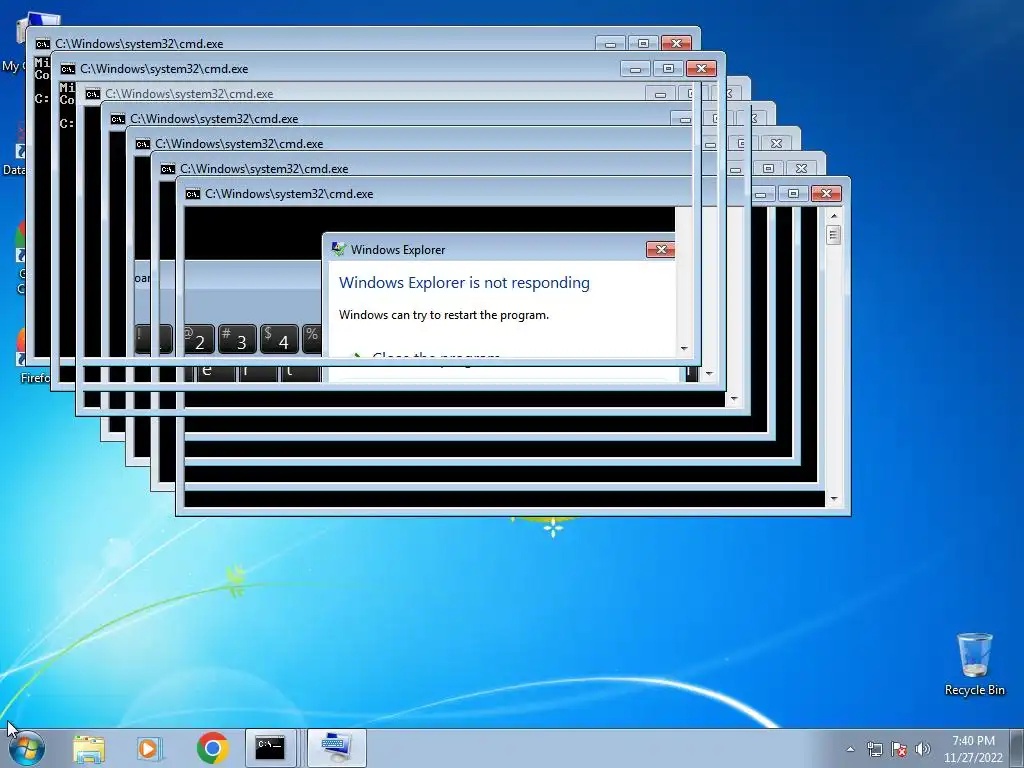Image resolution: width=1024 pixels, height=768 pixels.
Task: Maximize the second-highest cmd.exe window
Action: (x=668, y=69)
